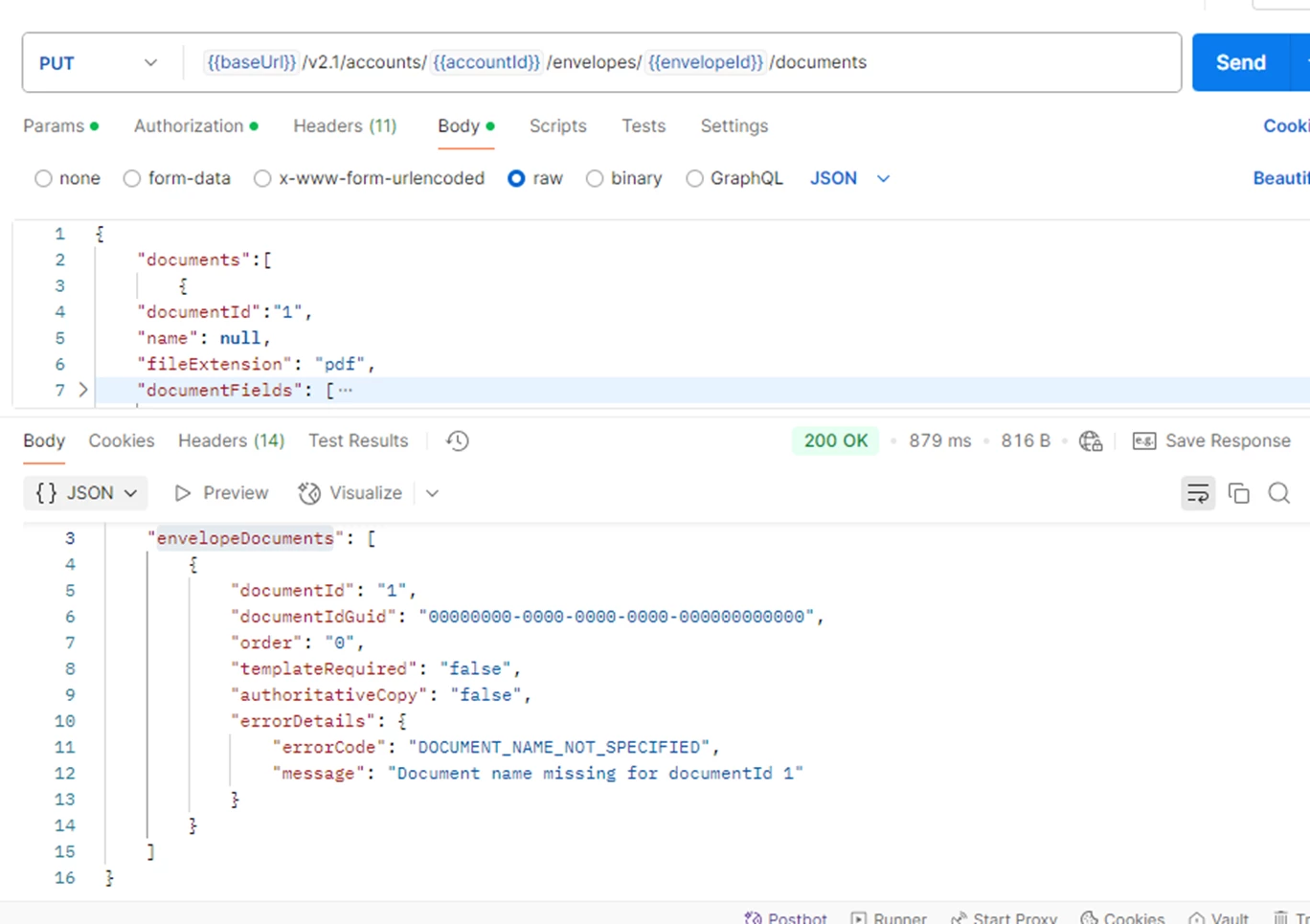Click "name": null line in request body

(x=204, y=338)
